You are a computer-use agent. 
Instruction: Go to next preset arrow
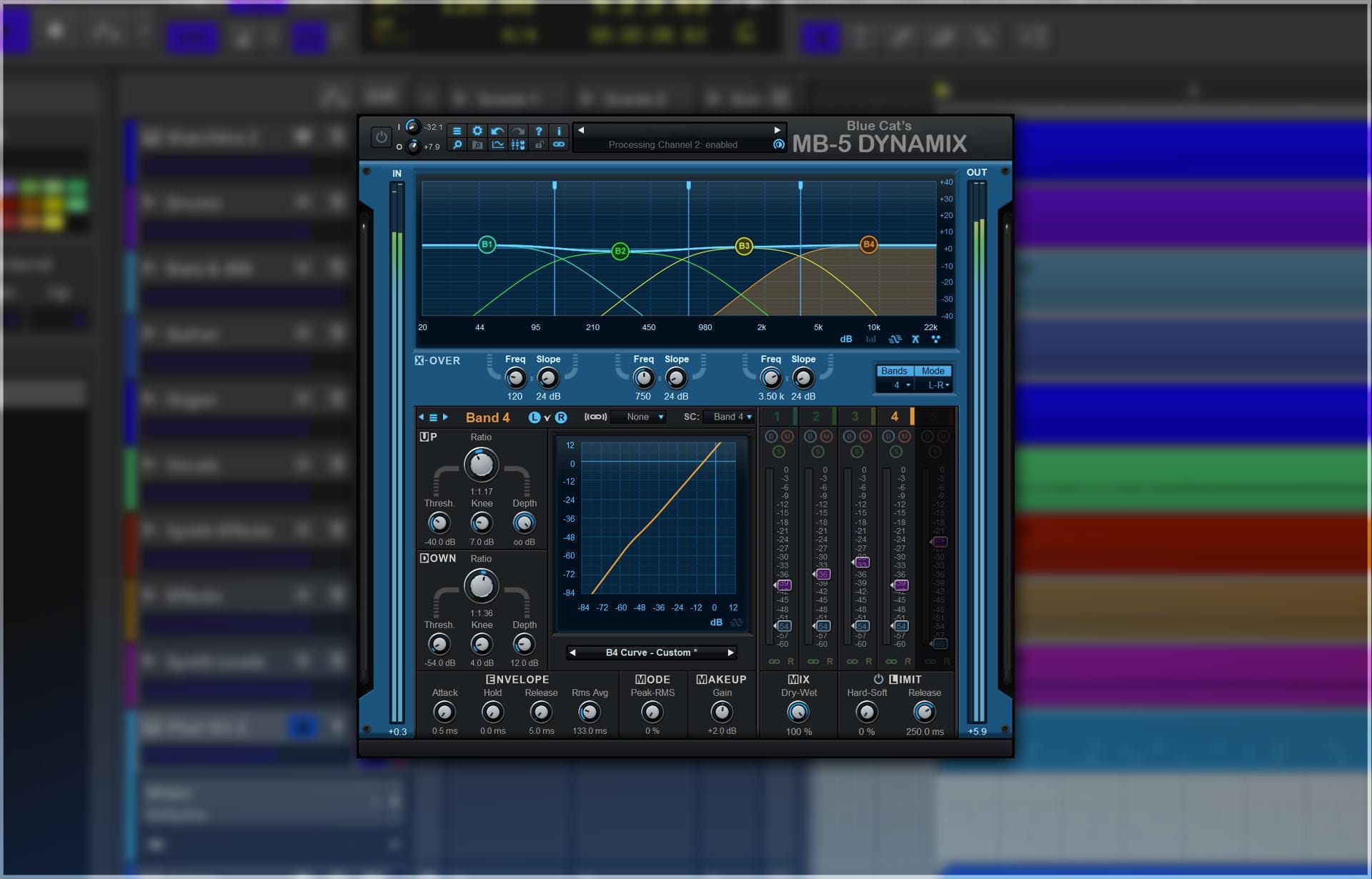point(777,130)
